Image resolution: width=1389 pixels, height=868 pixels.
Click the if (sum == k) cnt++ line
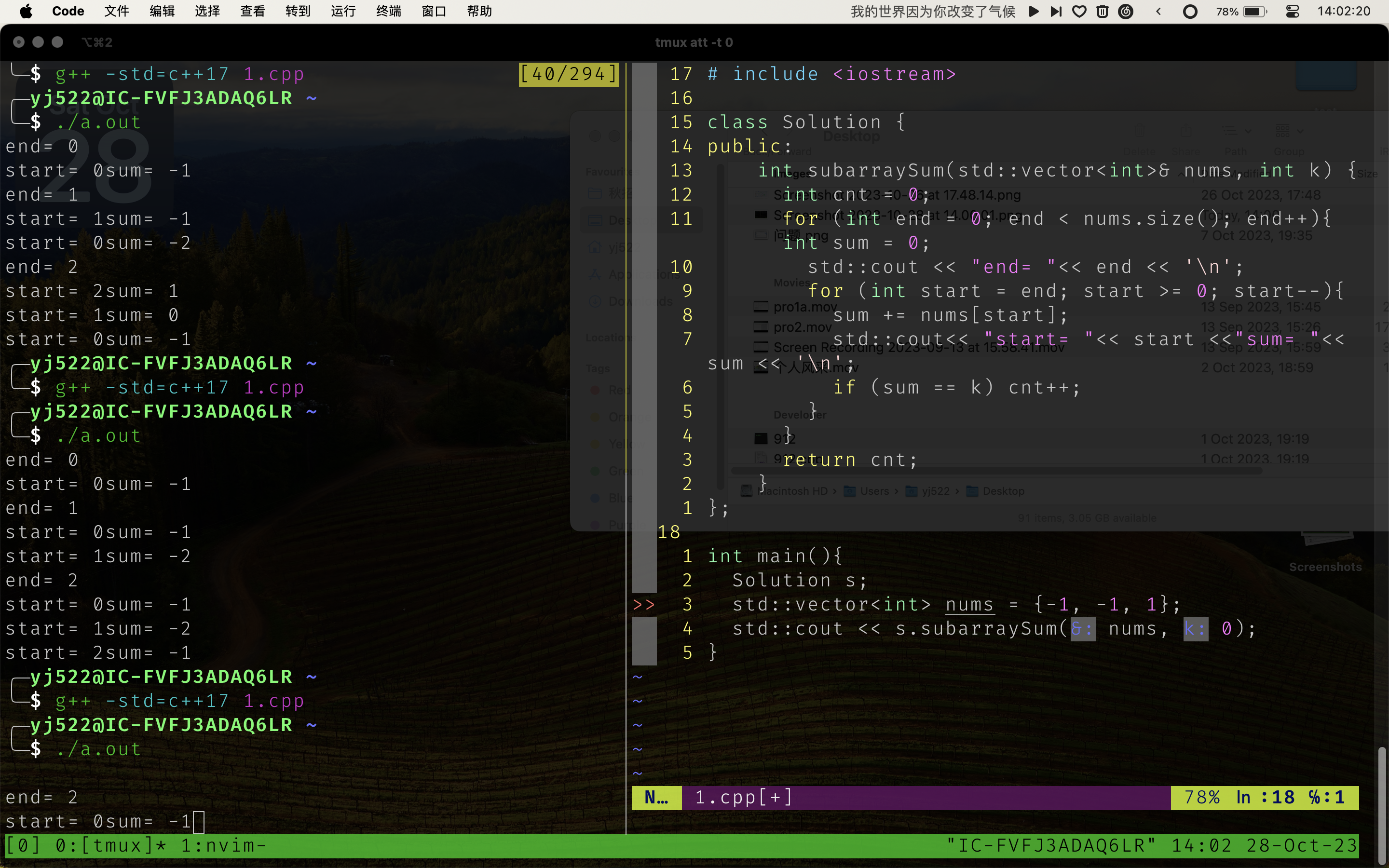coord(957,388)
